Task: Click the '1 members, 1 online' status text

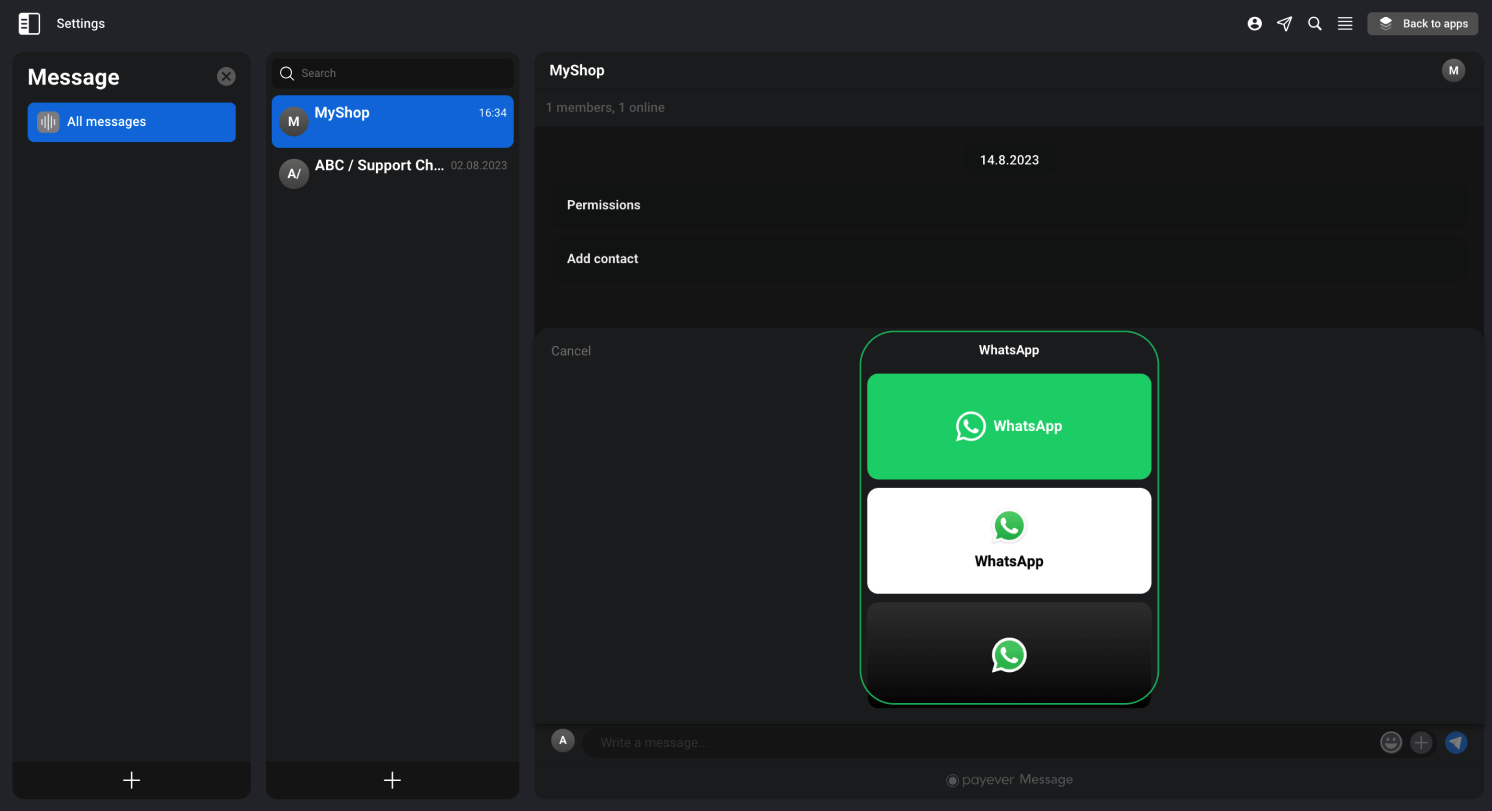Action: [x=605, y=107]
